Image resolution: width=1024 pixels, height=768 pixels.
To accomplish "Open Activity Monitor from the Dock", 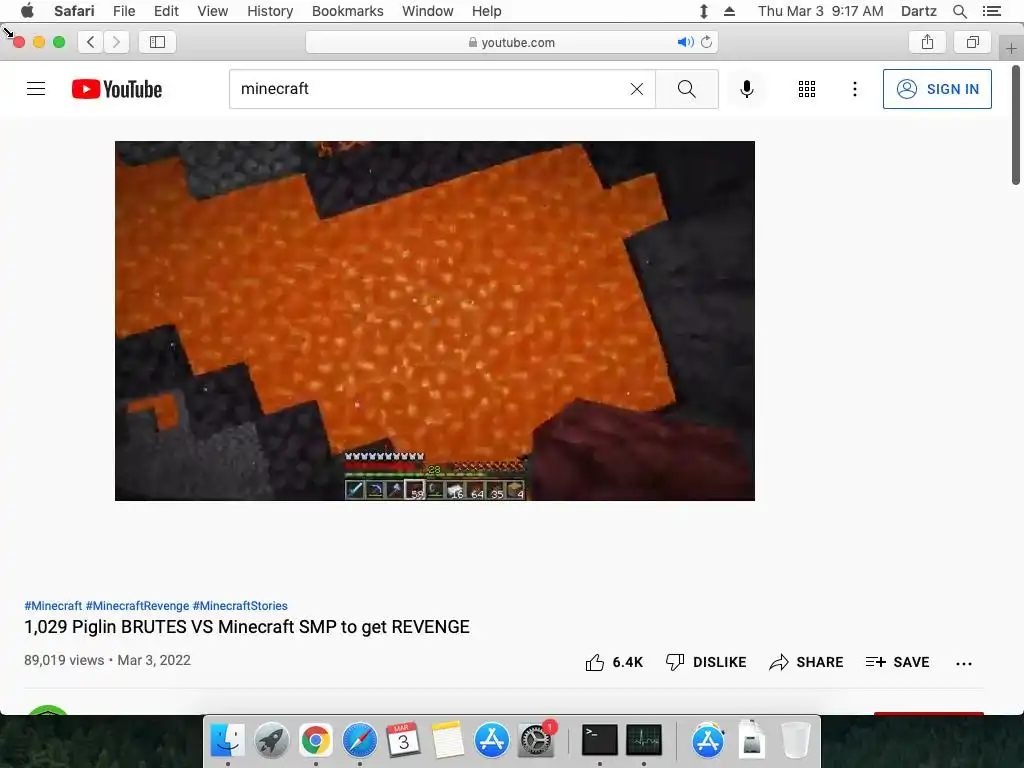I will pos(644,740).
